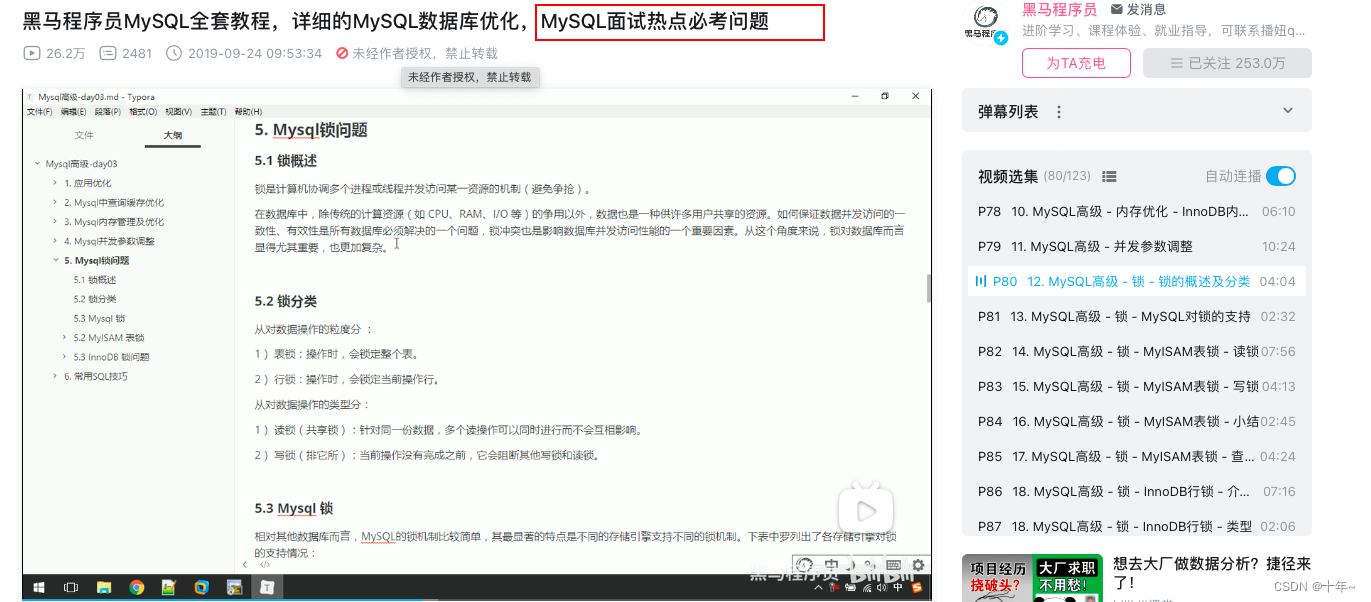Screen dimensions: 1371x602
Task: Select the current P80 锁的概述及分类 row
Action: [1137, 282]
